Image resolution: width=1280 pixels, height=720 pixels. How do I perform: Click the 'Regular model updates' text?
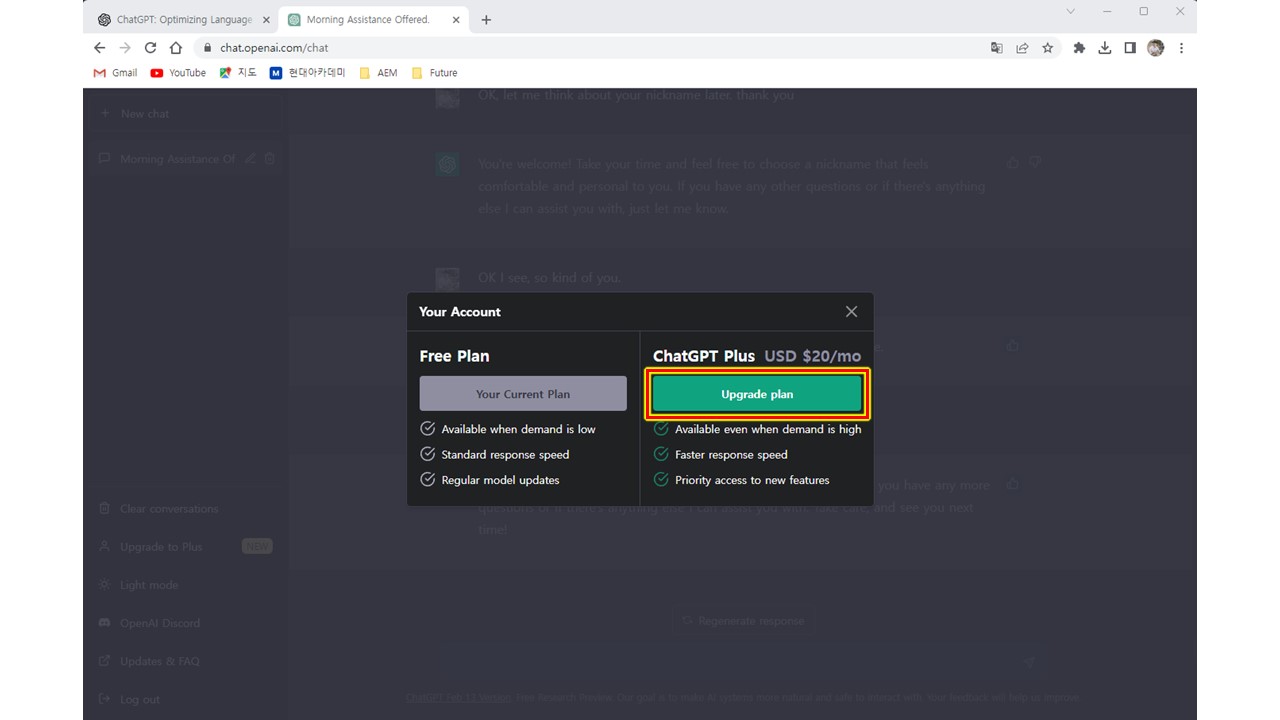pos(500,480)
